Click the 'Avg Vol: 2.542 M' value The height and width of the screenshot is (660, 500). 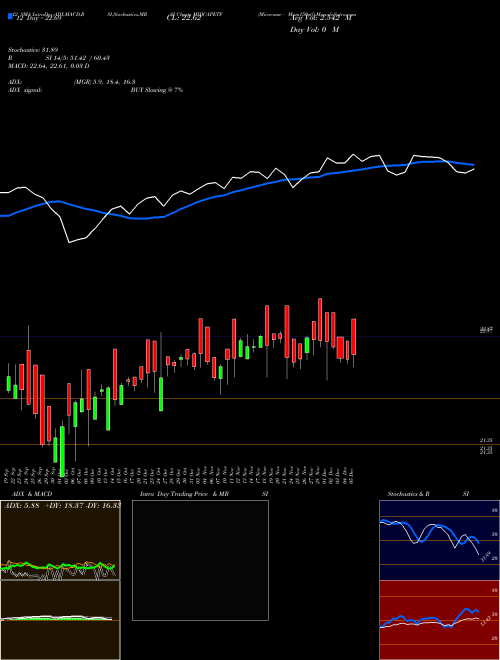click(x=321, y=18)
